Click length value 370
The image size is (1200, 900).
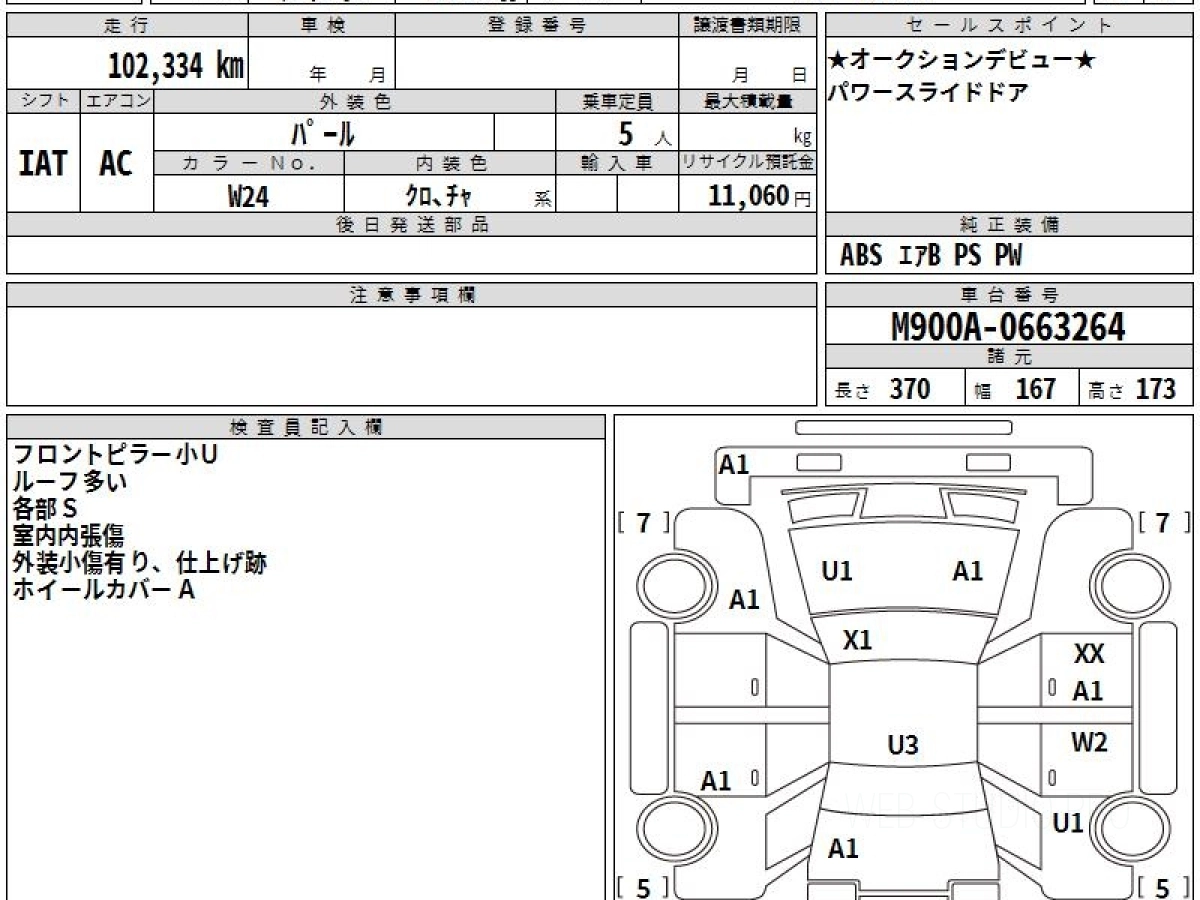(910, 389)
